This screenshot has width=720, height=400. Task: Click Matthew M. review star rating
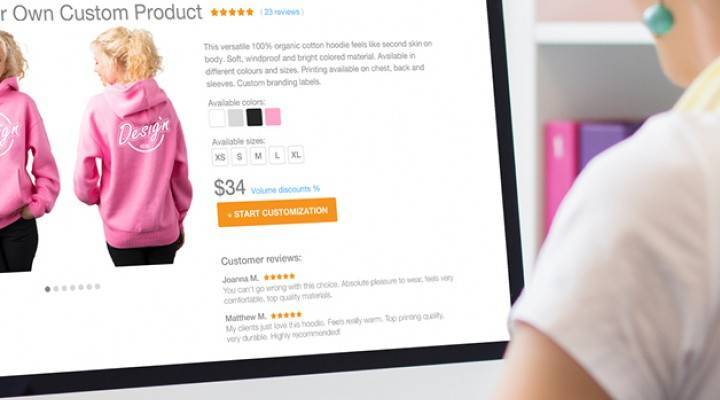[x=287, y=315]
